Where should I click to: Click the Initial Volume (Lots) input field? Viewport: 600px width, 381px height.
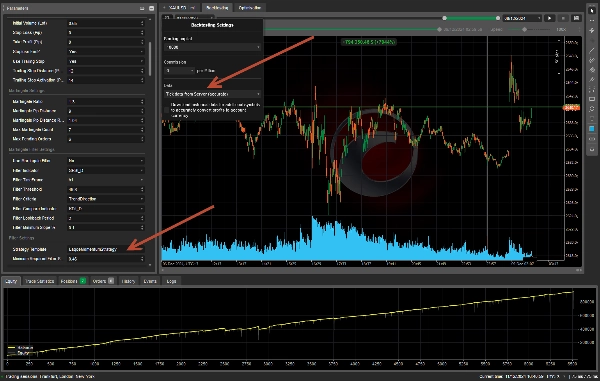coord(106,23)
